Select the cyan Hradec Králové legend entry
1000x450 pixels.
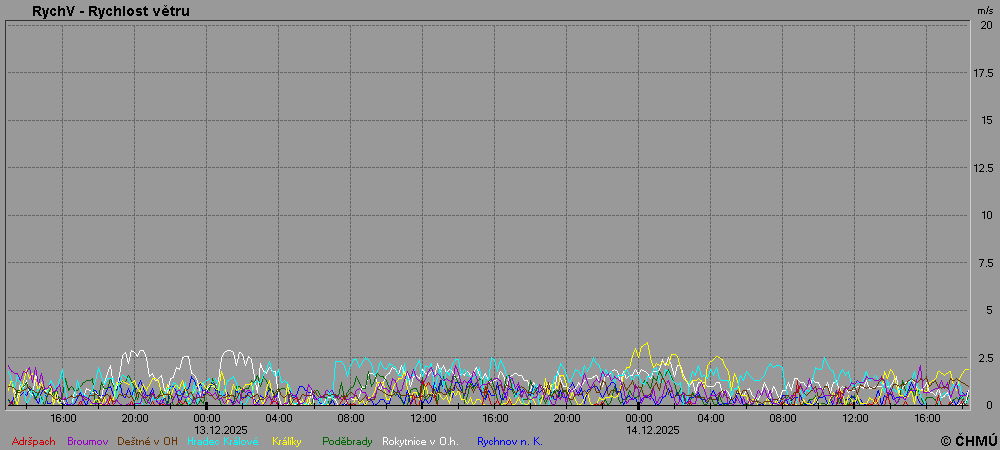[222, 441]
